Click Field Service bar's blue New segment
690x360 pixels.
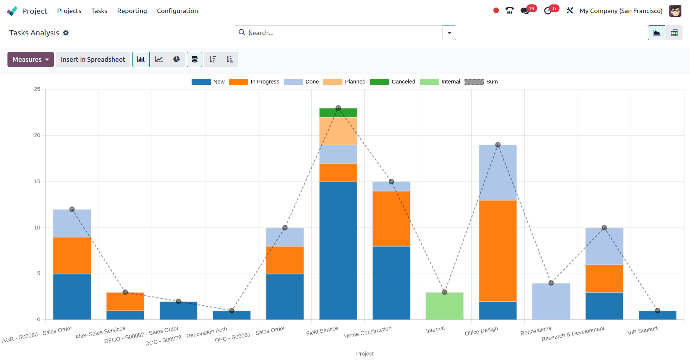click(x=338, y=250)
